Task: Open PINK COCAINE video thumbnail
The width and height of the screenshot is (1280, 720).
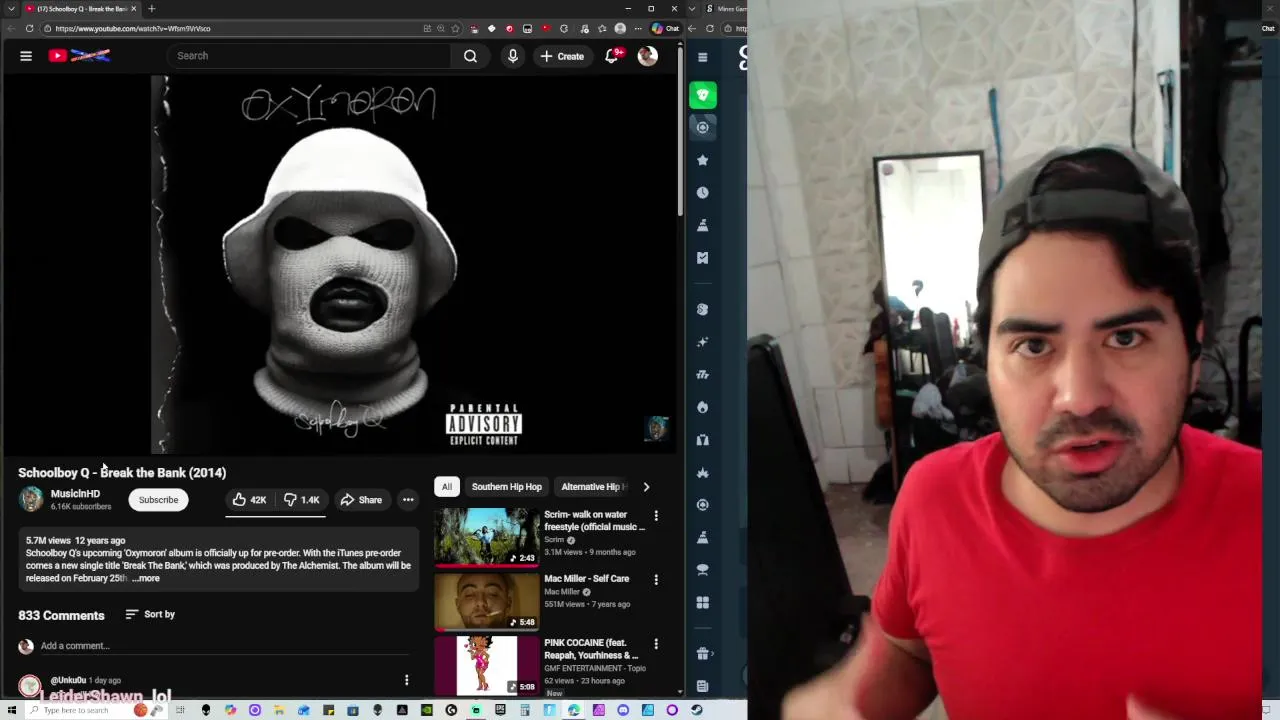Action: tap(486, 665)
